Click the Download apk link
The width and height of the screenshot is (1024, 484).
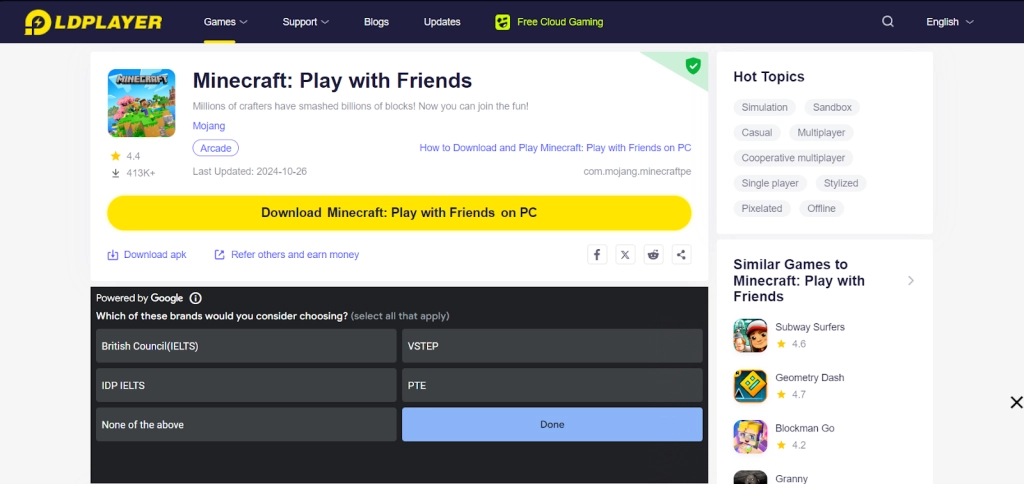pyautogui.click(x=155, y=255)
